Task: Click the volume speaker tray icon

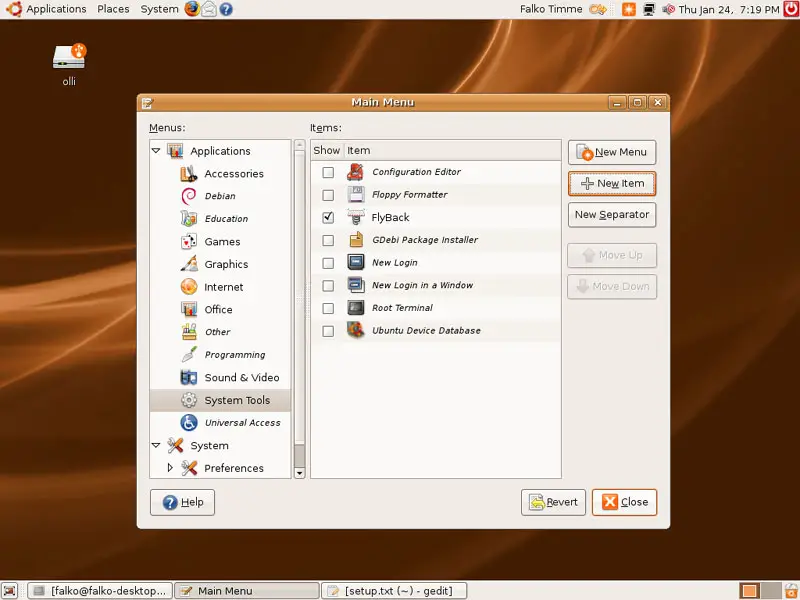Action: coord(668,9)
